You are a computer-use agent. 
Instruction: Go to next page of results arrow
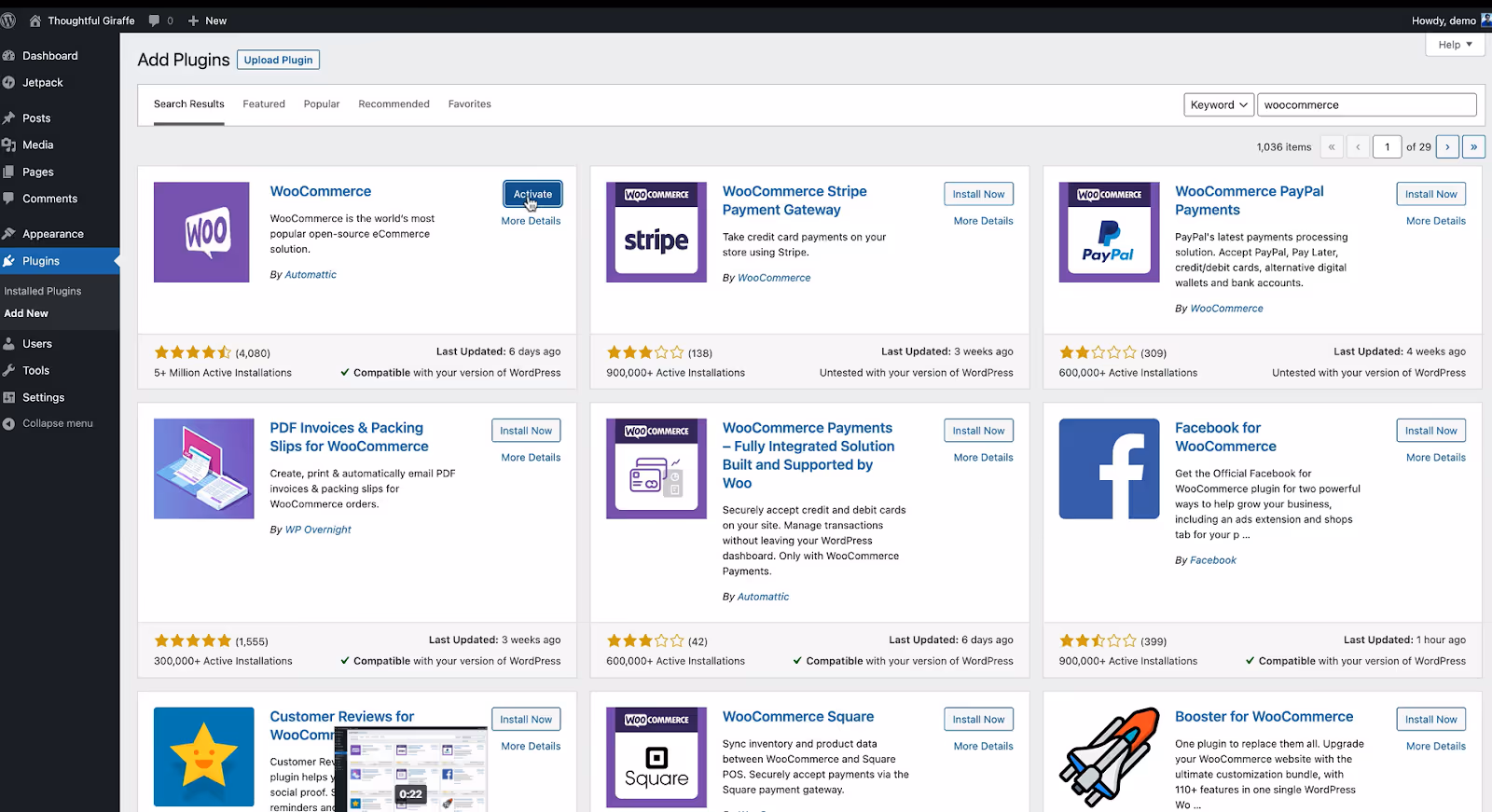tap(1447, 146)
